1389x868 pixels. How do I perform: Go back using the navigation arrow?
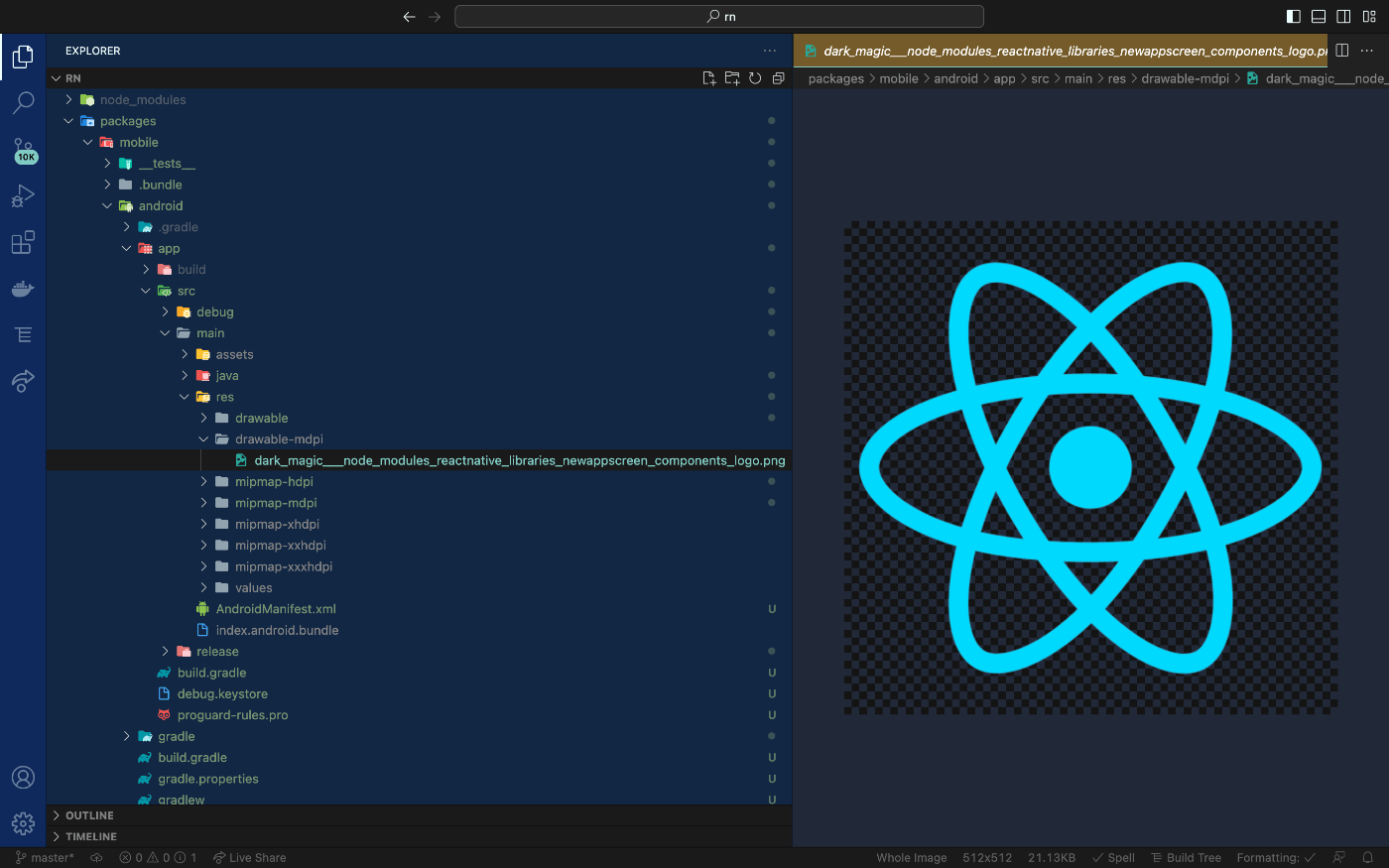[409, 17]
